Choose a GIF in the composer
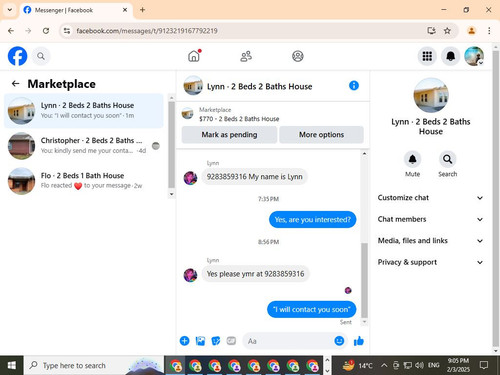This screenshot has width=500, height=375. 231,341
